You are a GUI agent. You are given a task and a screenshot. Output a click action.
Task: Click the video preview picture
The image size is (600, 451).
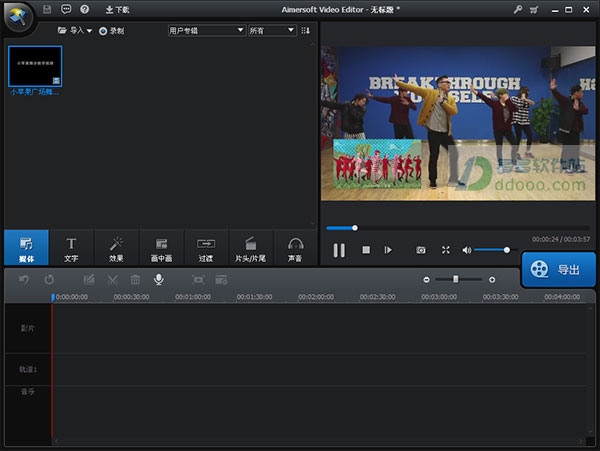click(458, 123)
